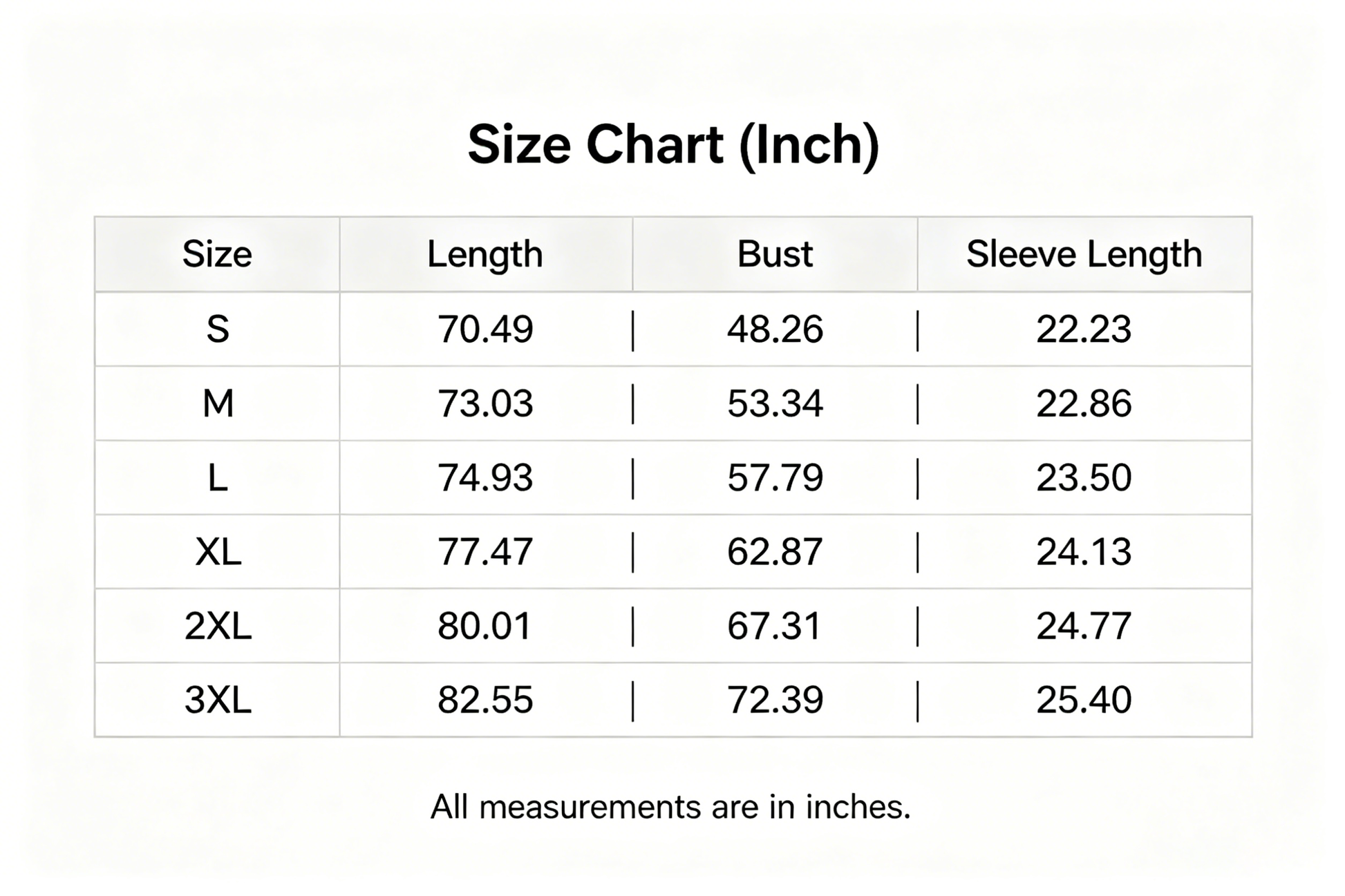Select the 24.13 sleeve length cell
This screenshot has height=896, width=1345.
1084,552
